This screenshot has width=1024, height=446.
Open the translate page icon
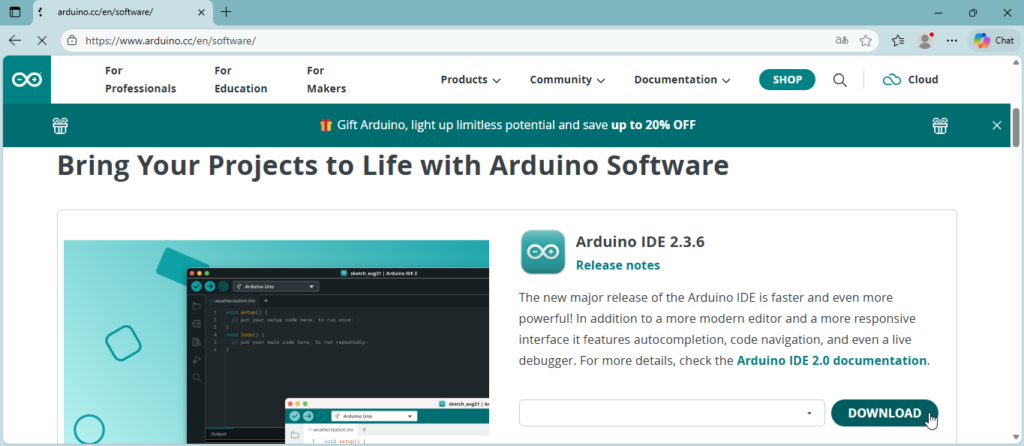coord(842,40)
